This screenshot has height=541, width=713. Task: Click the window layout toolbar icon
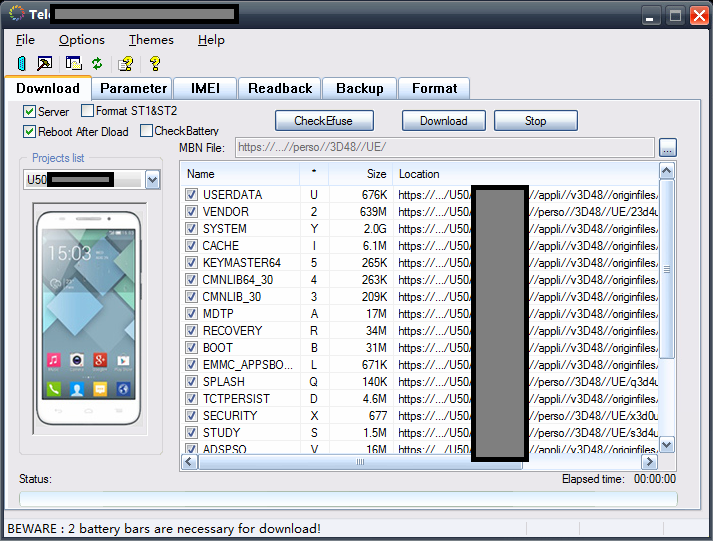click(x=74, y=64)
